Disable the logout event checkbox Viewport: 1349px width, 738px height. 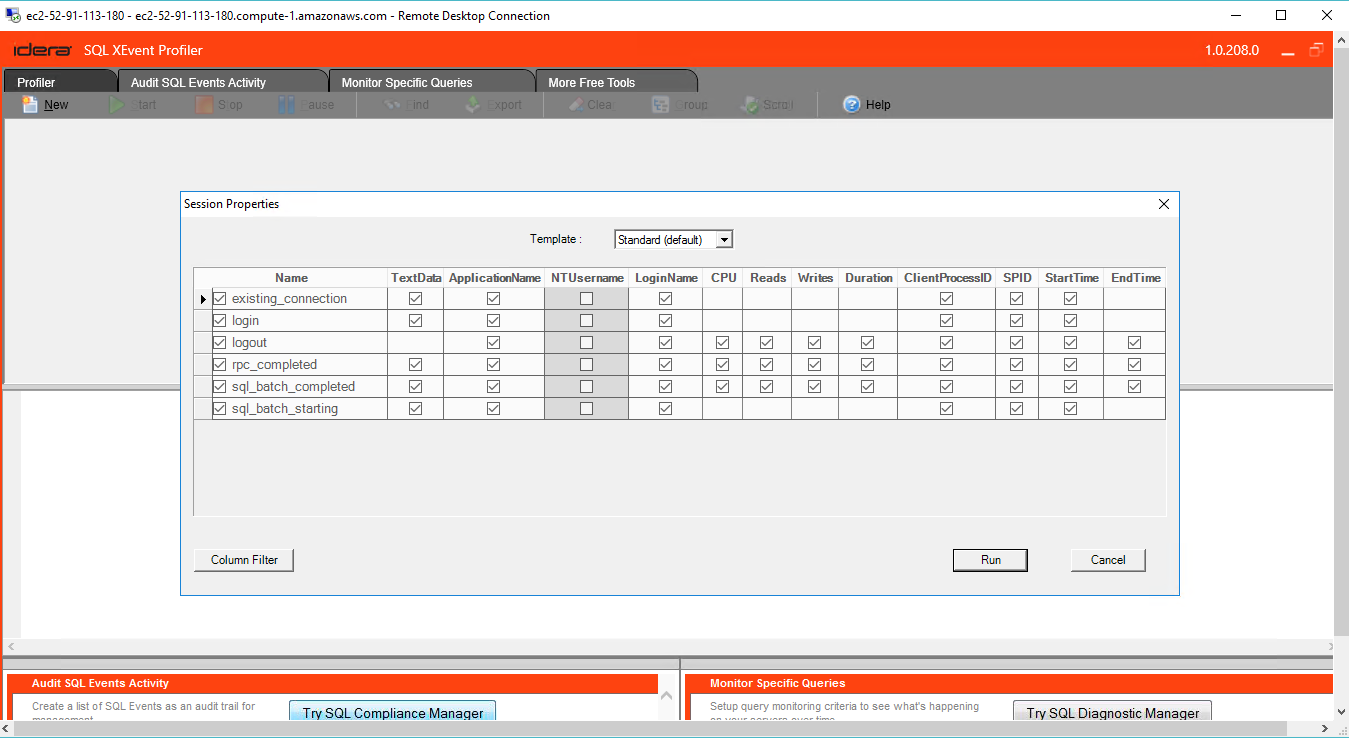(x=219, y=342)
